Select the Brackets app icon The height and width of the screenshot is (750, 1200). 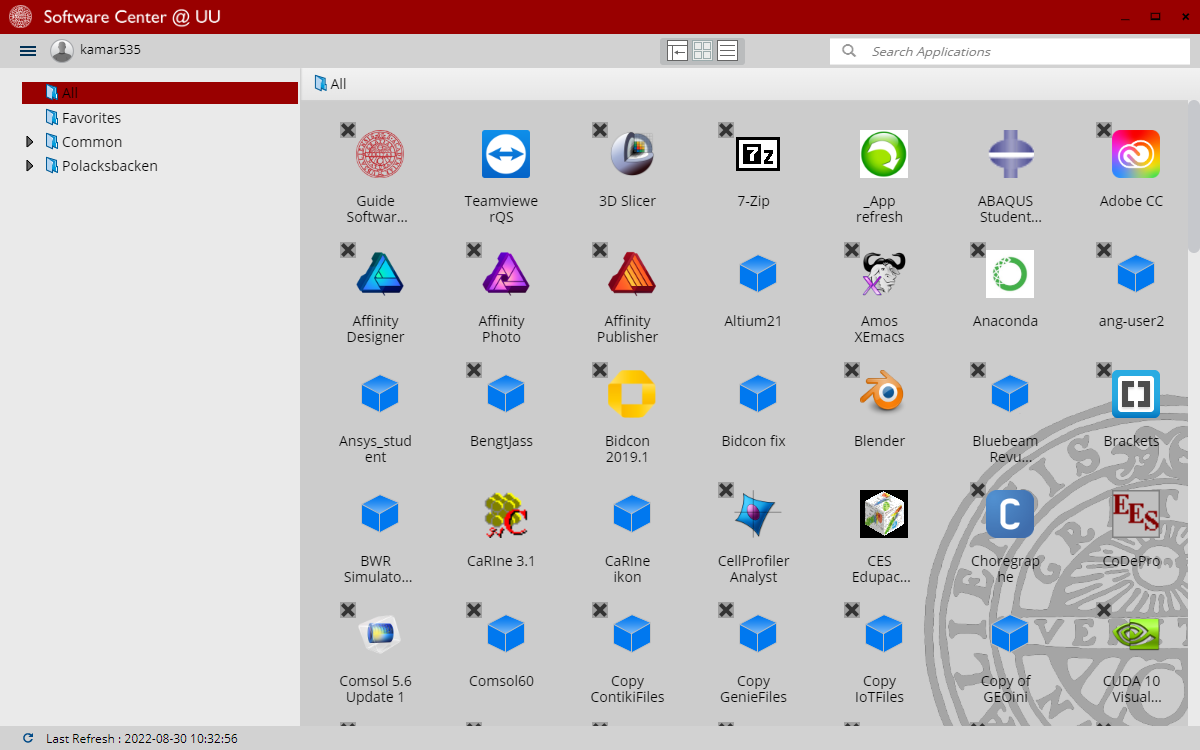[x=1136, y=394]
